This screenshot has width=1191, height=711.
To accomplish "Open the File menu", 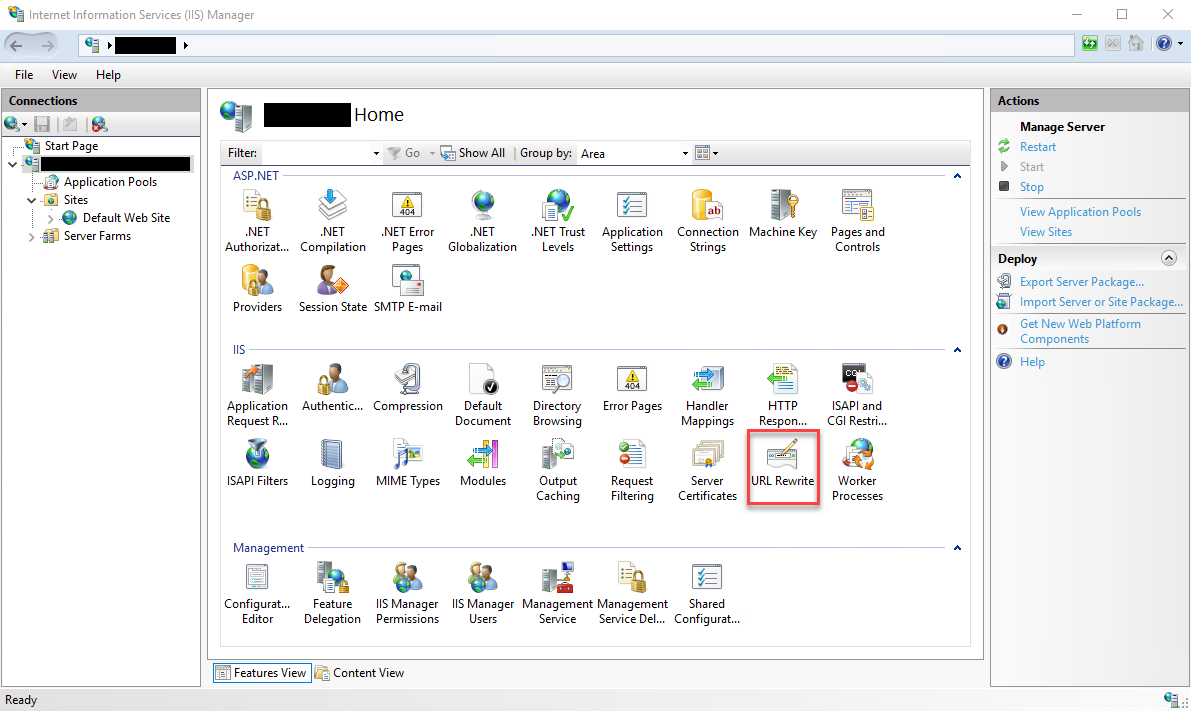I will 24,74.
